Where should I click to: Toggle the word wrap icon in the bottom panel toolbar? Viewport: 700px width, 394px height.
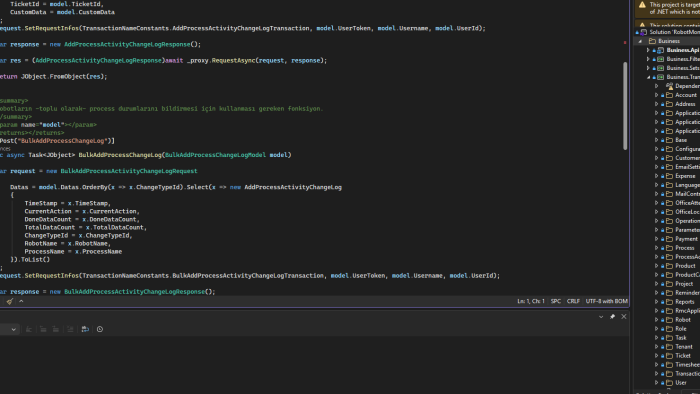click(x=85, y=329)
